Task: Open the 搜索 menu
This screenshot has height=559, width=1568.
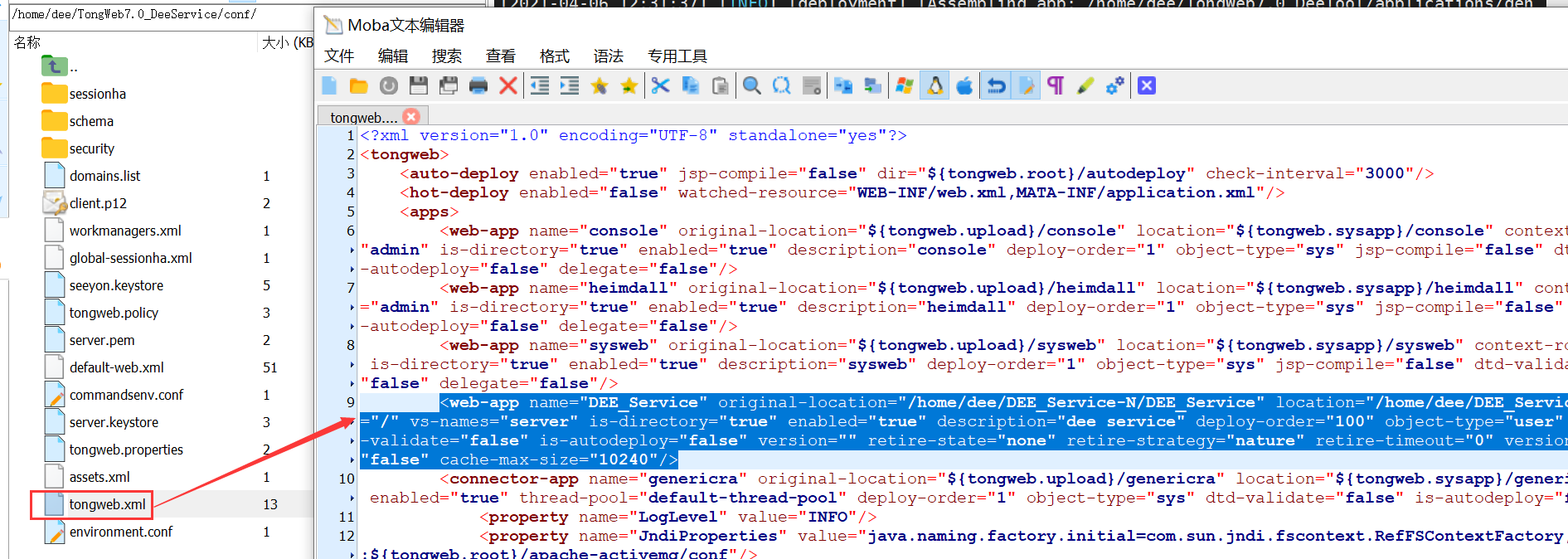Action: [447, 56]
